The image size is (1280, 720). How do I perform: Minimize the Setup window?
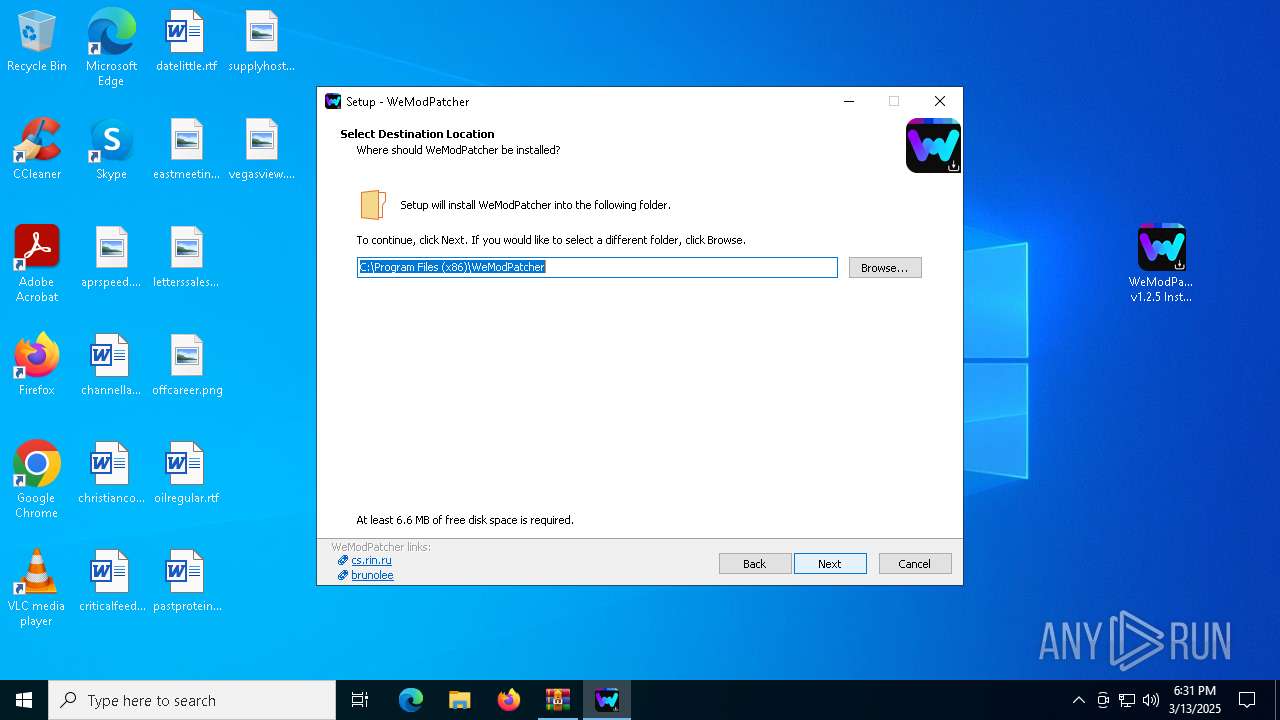pyautogui.click(x=849, y=101)
